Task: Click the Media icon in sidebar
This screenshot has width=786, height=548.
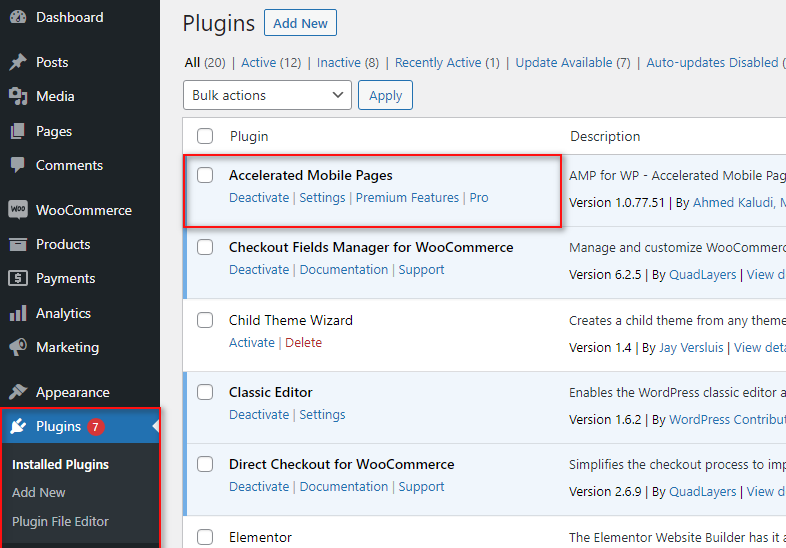Action: [x=18, y=96]
